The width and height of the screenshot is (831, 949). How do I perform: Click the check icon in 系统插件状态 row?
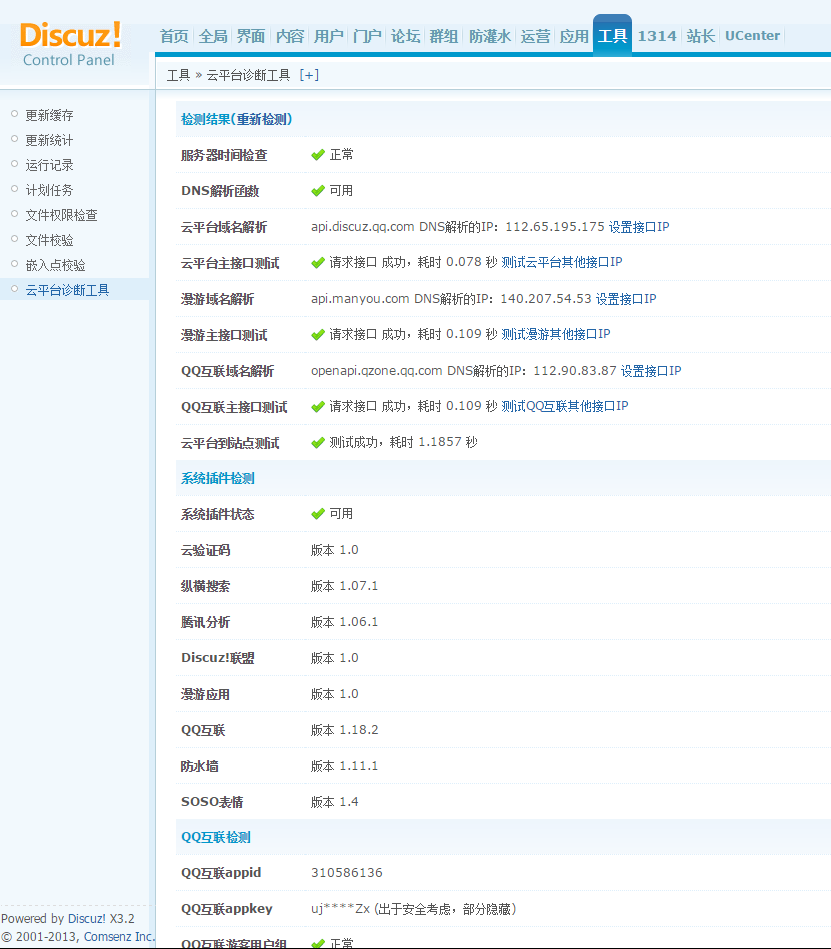click(318, 514)
